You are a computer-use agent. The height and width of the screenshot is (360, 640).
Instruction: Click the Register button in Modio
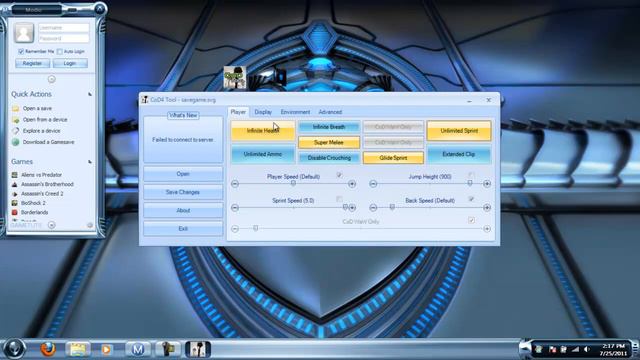(x=32, y=63)
